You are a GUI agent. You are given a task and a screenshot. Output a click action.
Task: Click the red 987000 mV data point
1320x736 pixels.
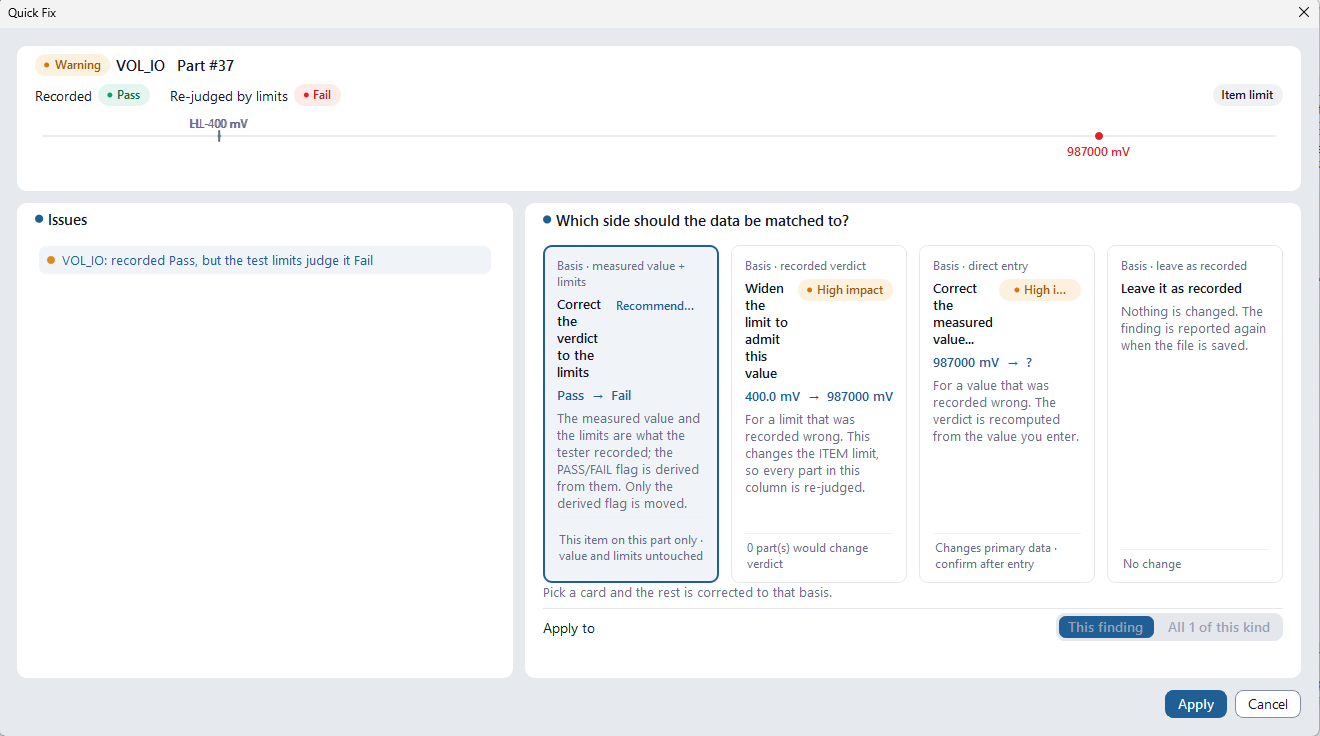point(1098,136)
